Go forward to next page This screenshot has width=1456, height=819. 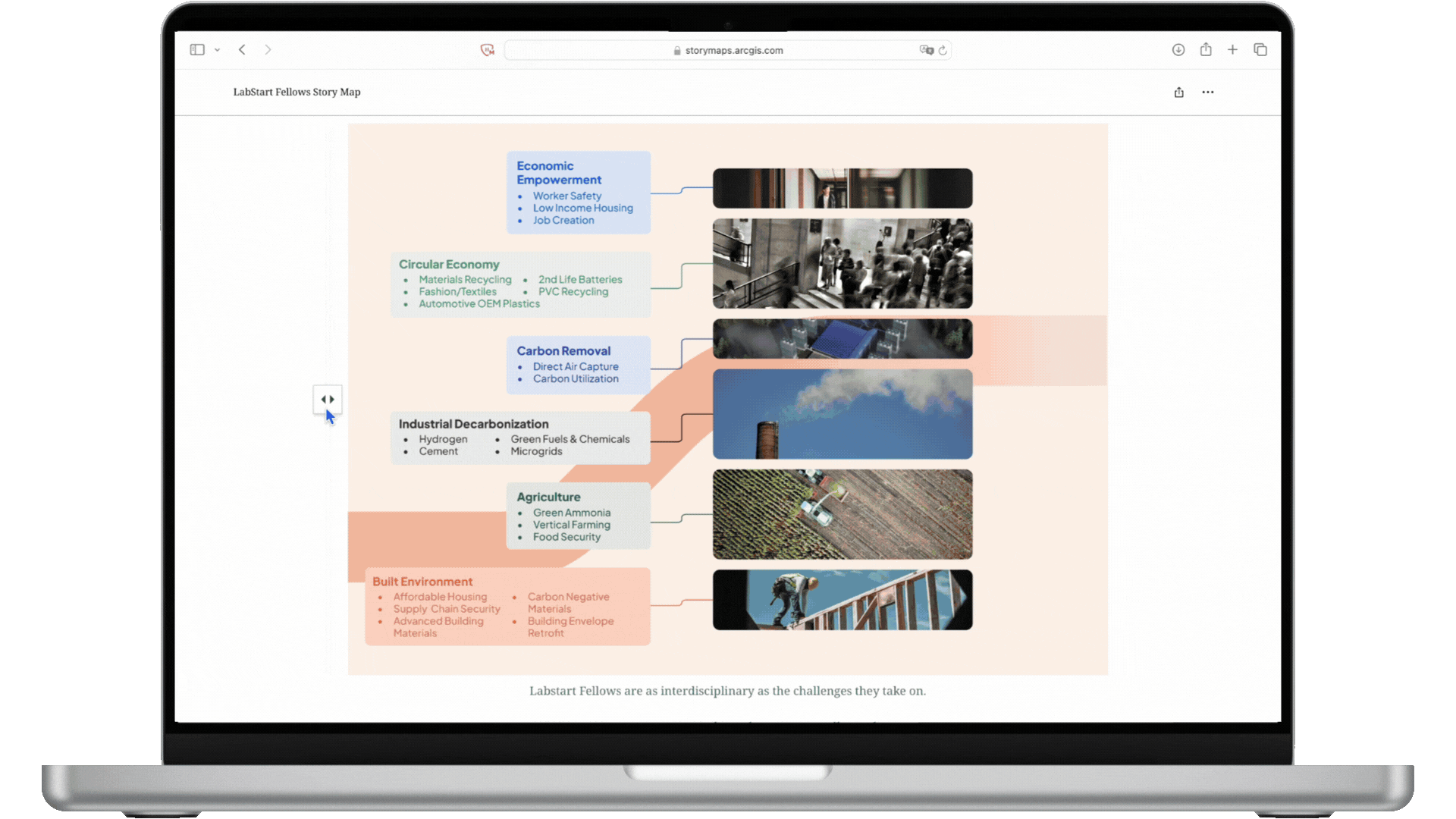click(x=268, y=50)
